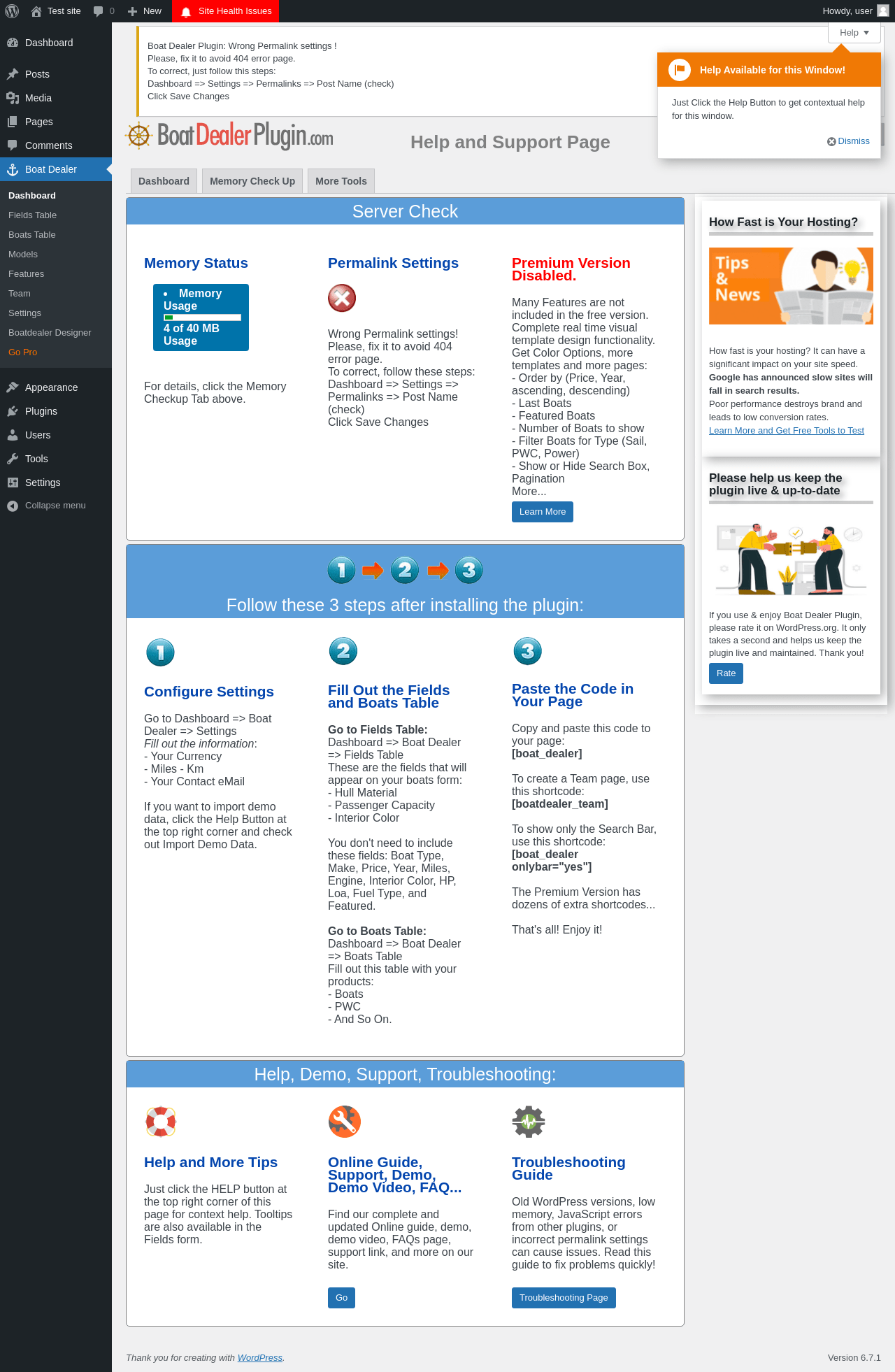Click the user avatar in admin bar

(x=883, y=11)
